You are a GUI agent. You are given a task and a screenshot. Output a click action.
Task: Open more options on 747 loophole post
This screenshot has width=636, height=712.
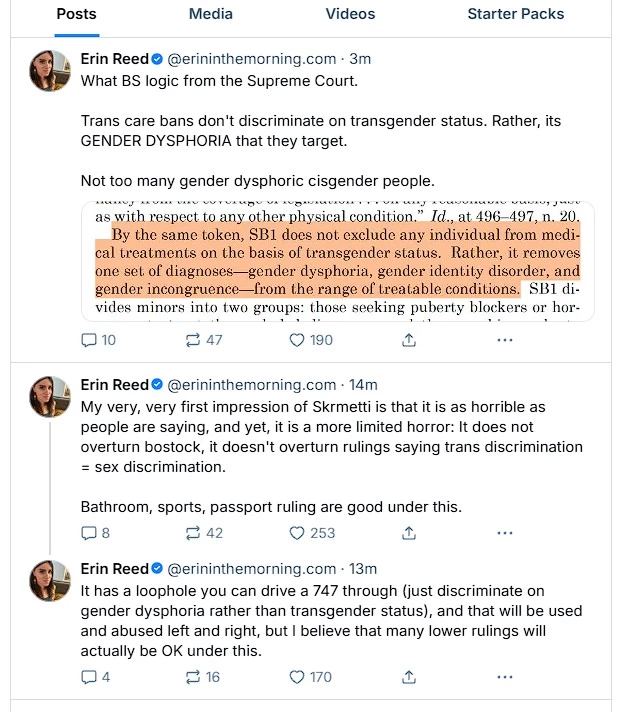[504, 677]
